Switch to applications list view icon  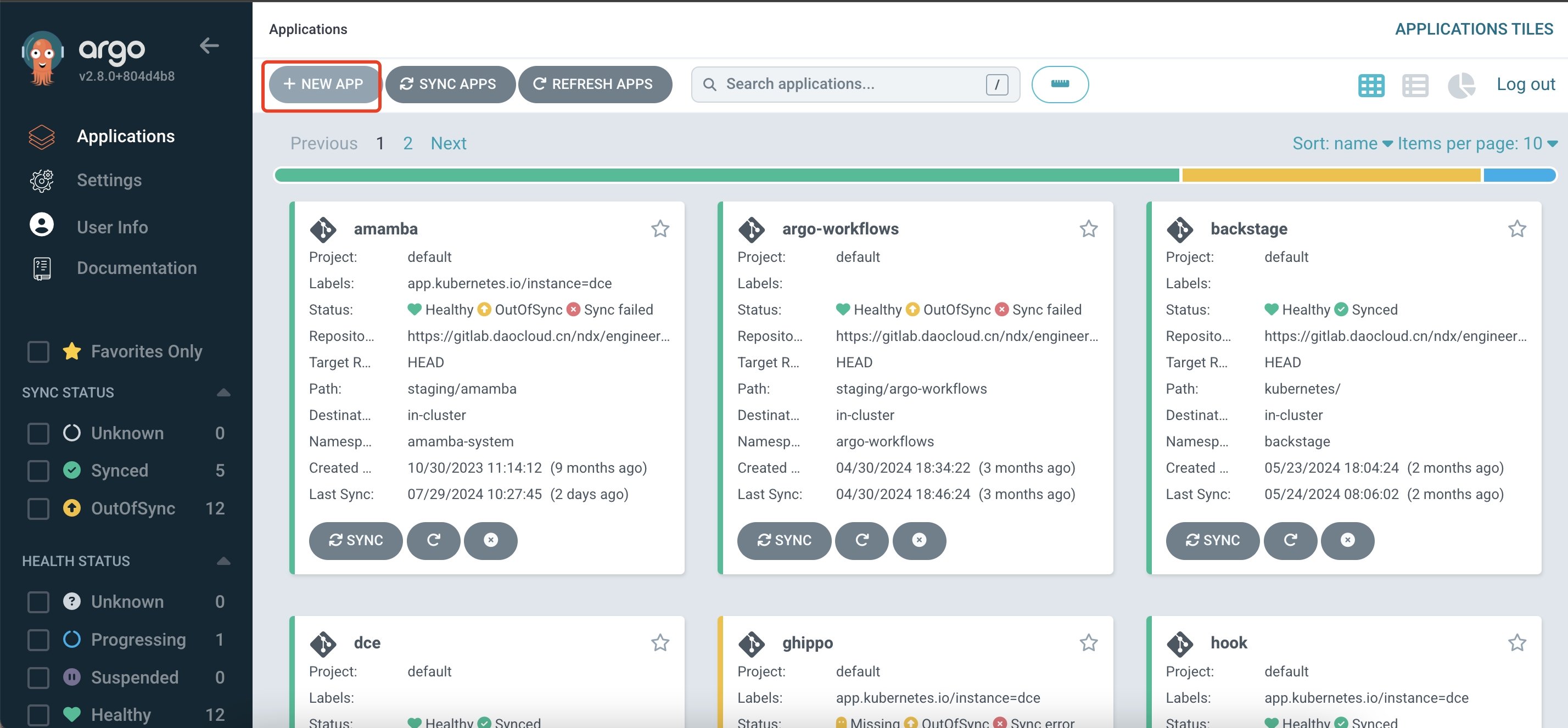(1415, 85)
